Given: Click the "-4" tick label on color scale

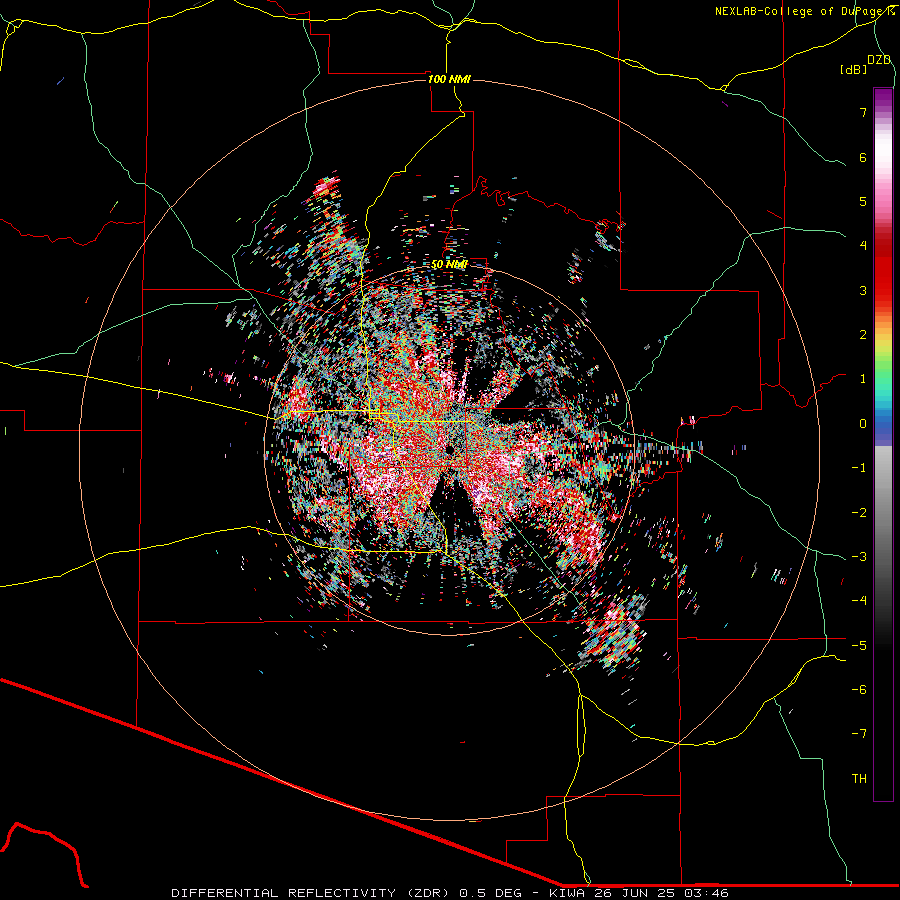Looking at the screenshot, I should tap(859, 601).
